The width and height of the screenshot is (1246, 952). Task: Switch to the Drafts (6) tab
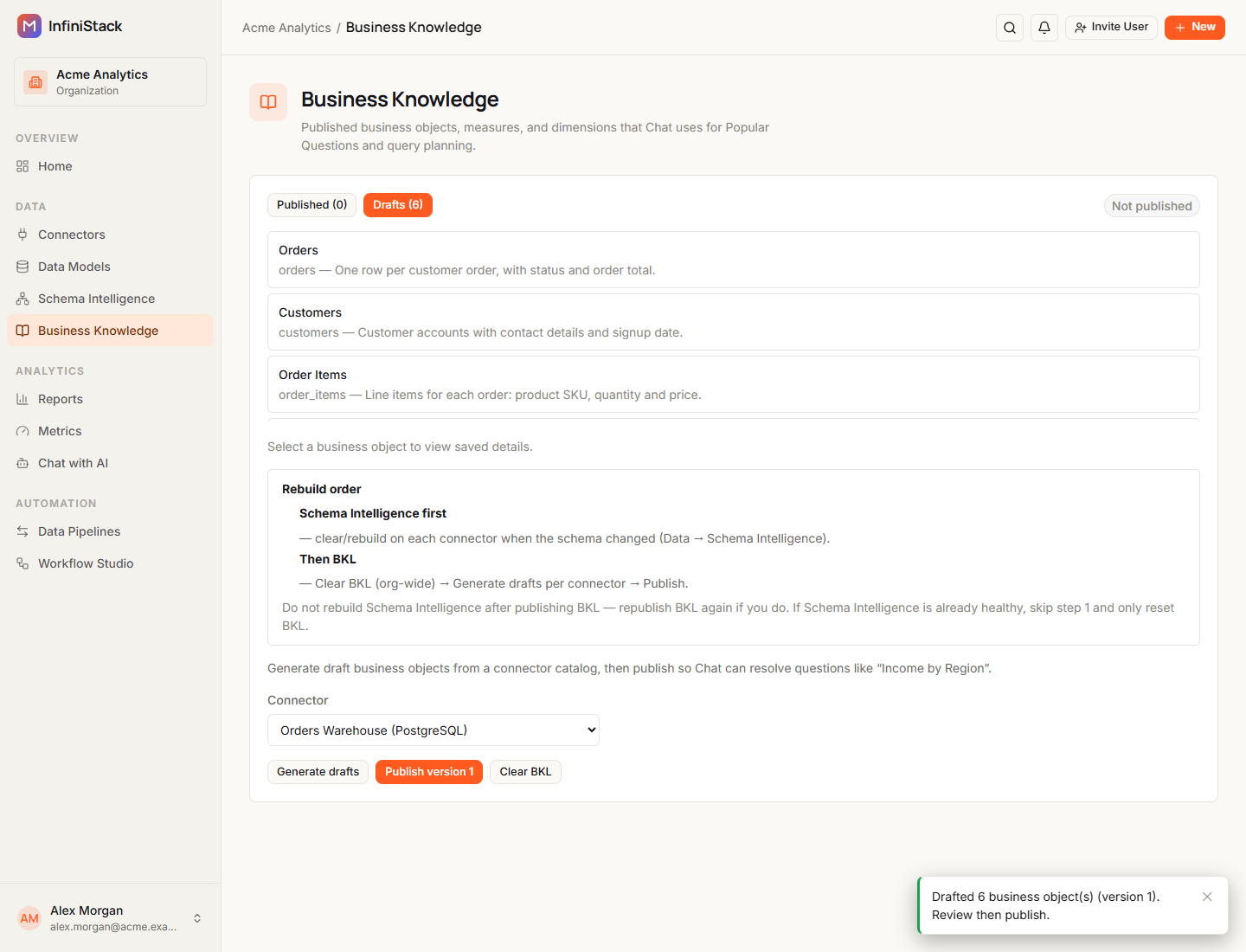398,205
